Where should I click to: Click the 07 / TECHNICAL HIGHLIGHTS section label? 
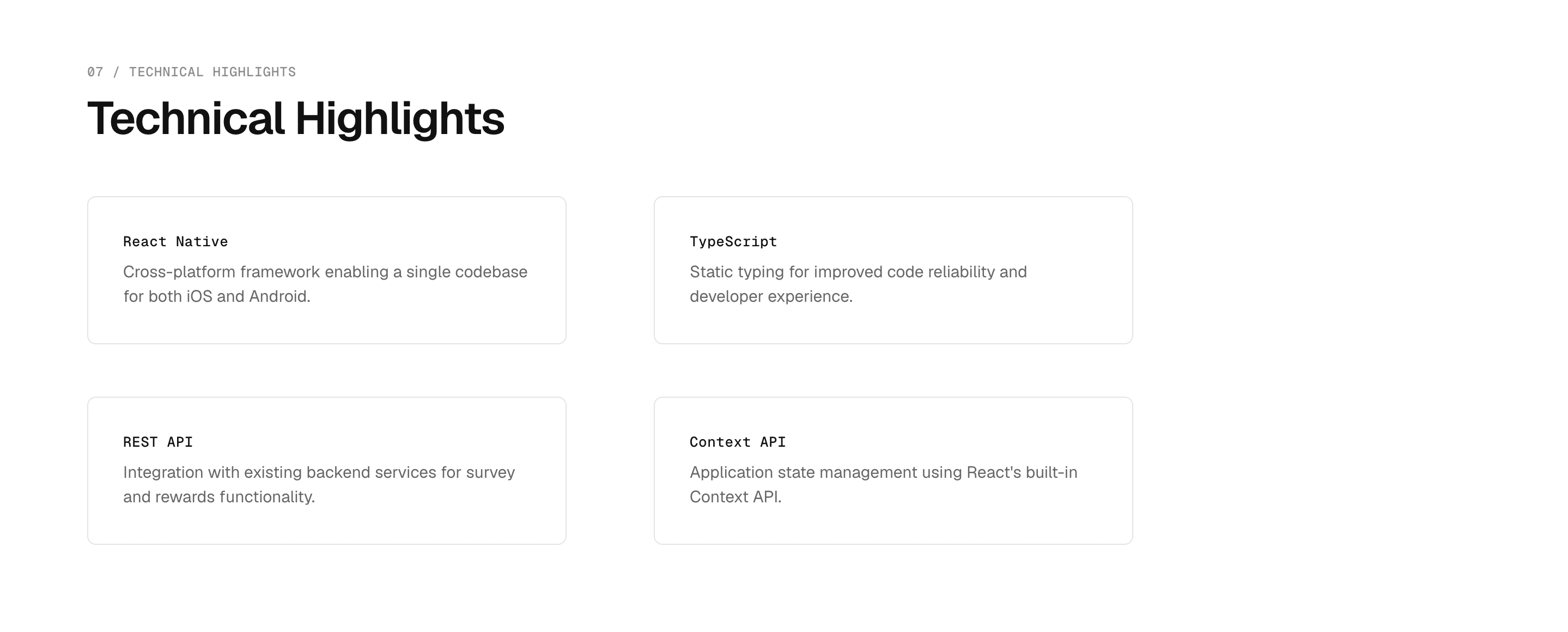tap(191, 72)
